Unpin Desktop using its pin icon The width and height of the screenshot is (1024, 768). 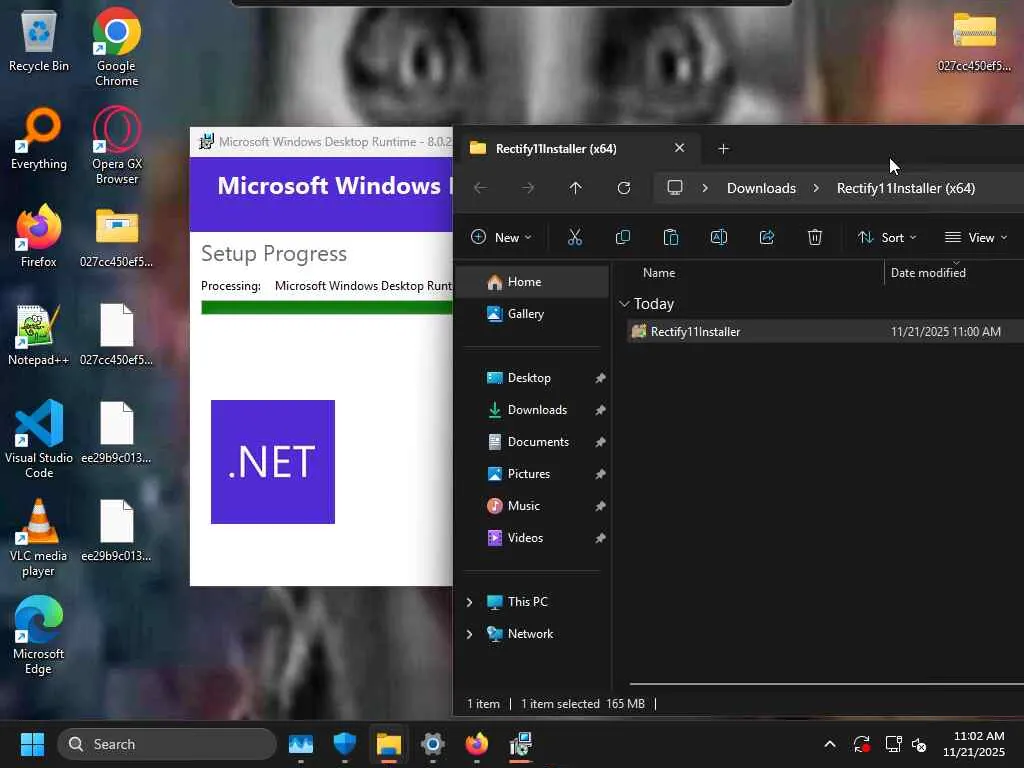coord(600,378)
